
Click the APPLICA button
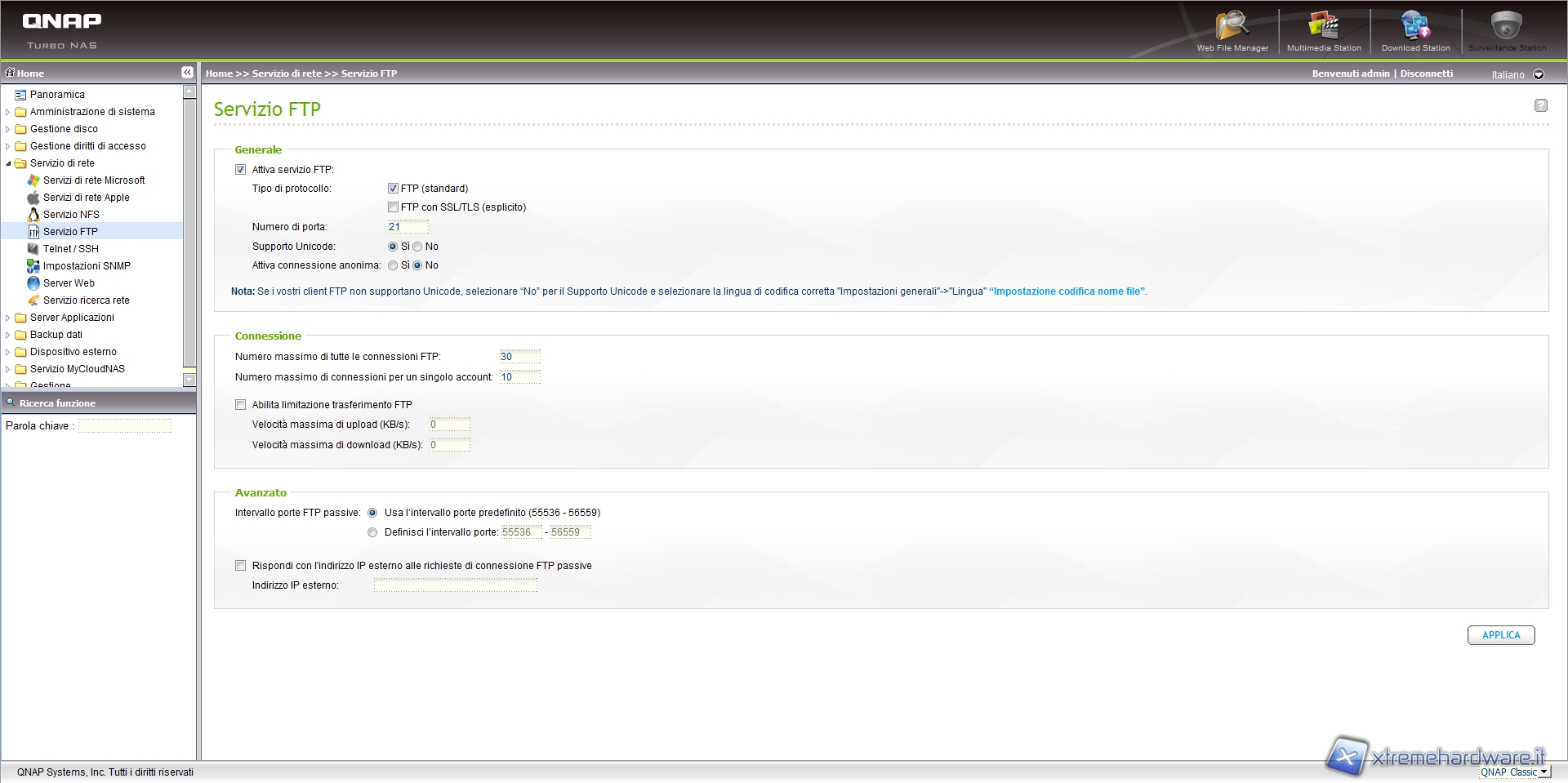coord(1500,635)
